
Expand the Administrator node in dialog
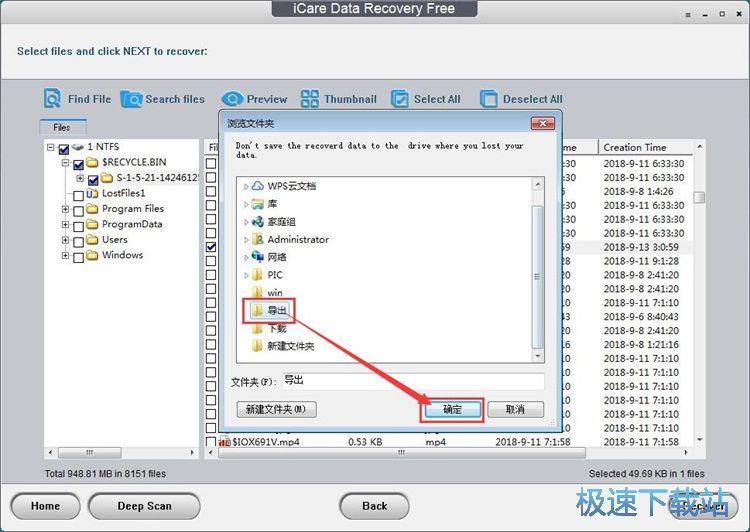[x=246, y=240]
